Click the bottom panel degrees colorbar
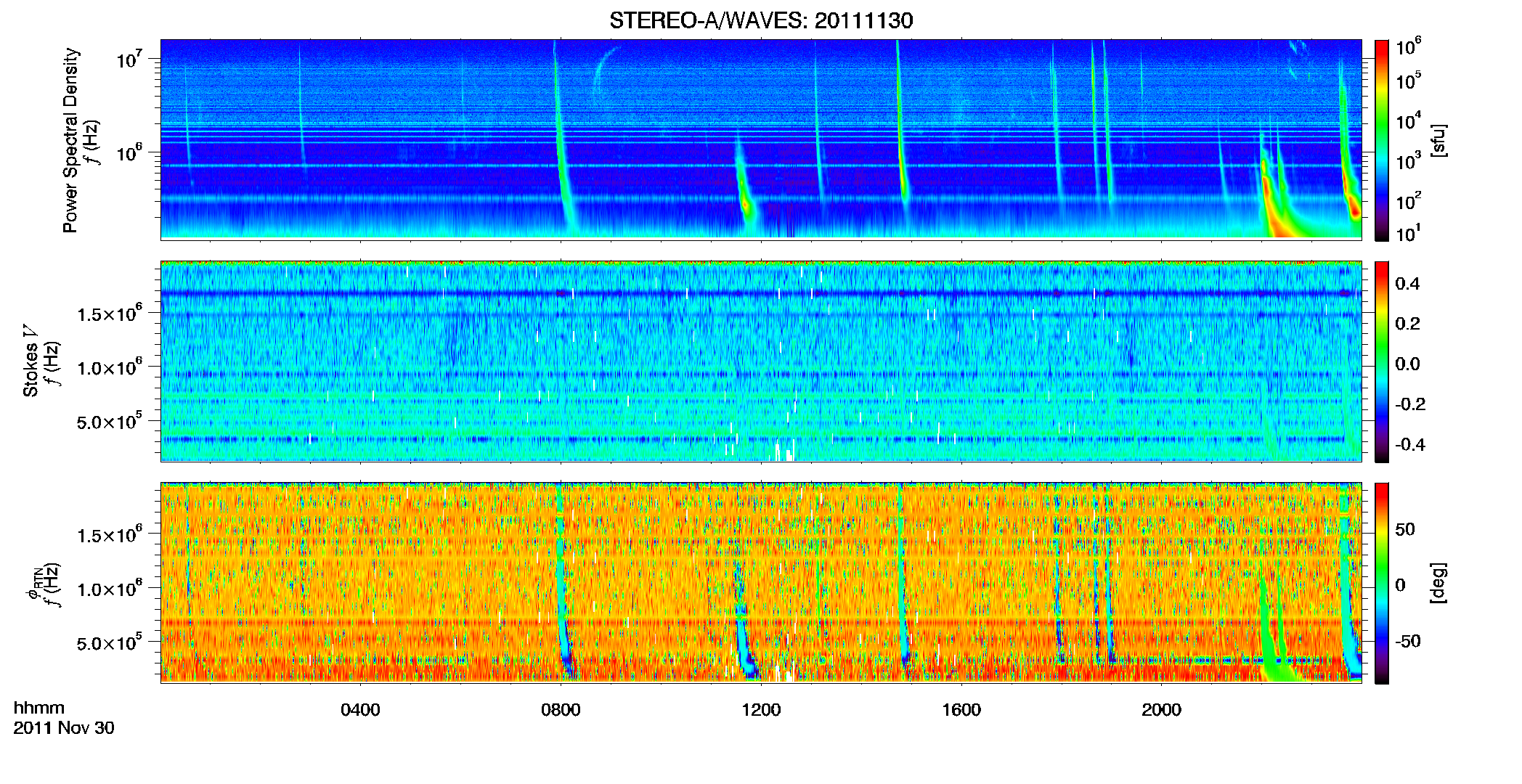 [x=1382, y=583]
